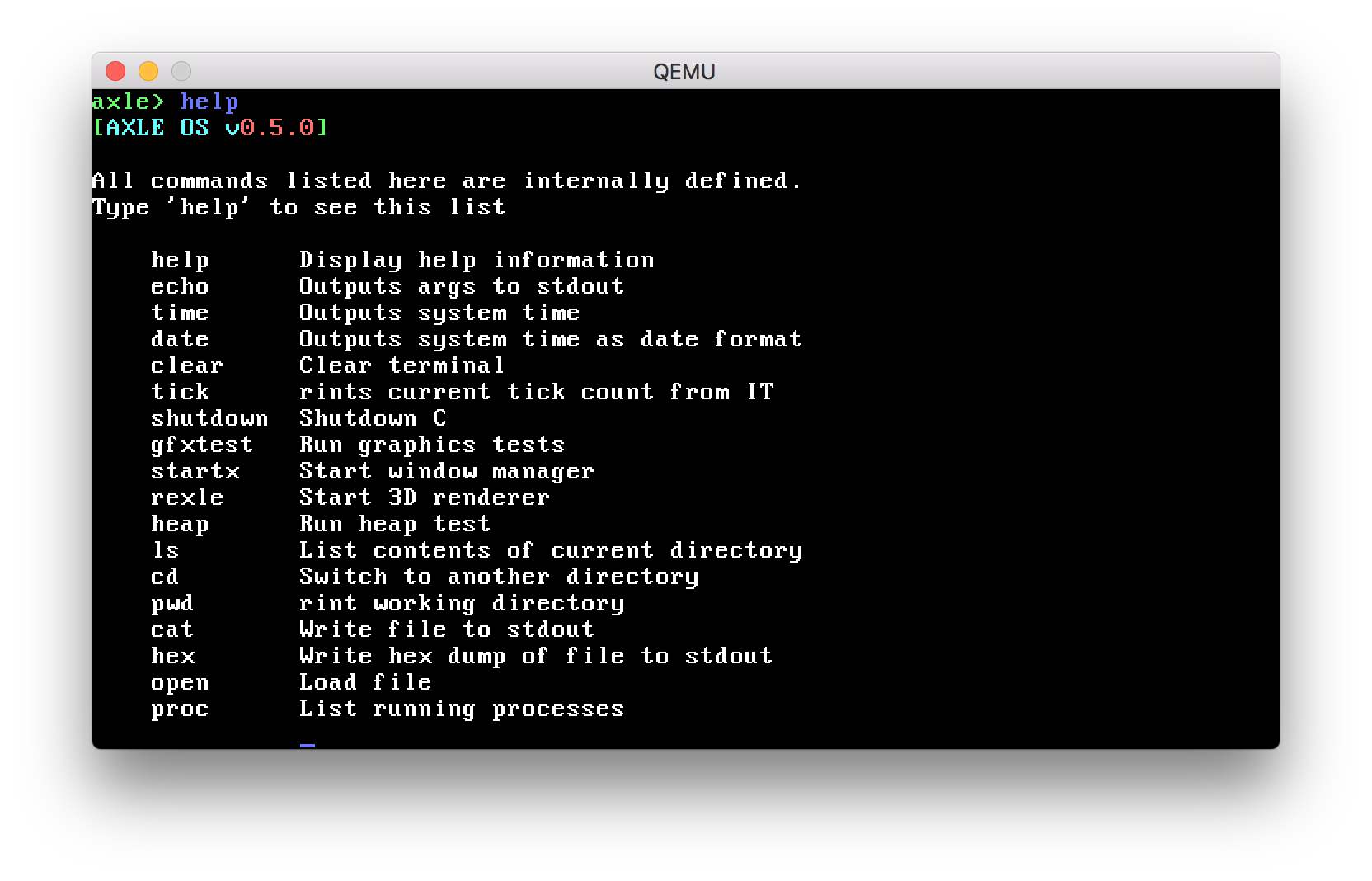Image resolution: width=1372 pixels, height=881 pixels.
Task: Click the 'hex' command name
Action: coord(173,656)
